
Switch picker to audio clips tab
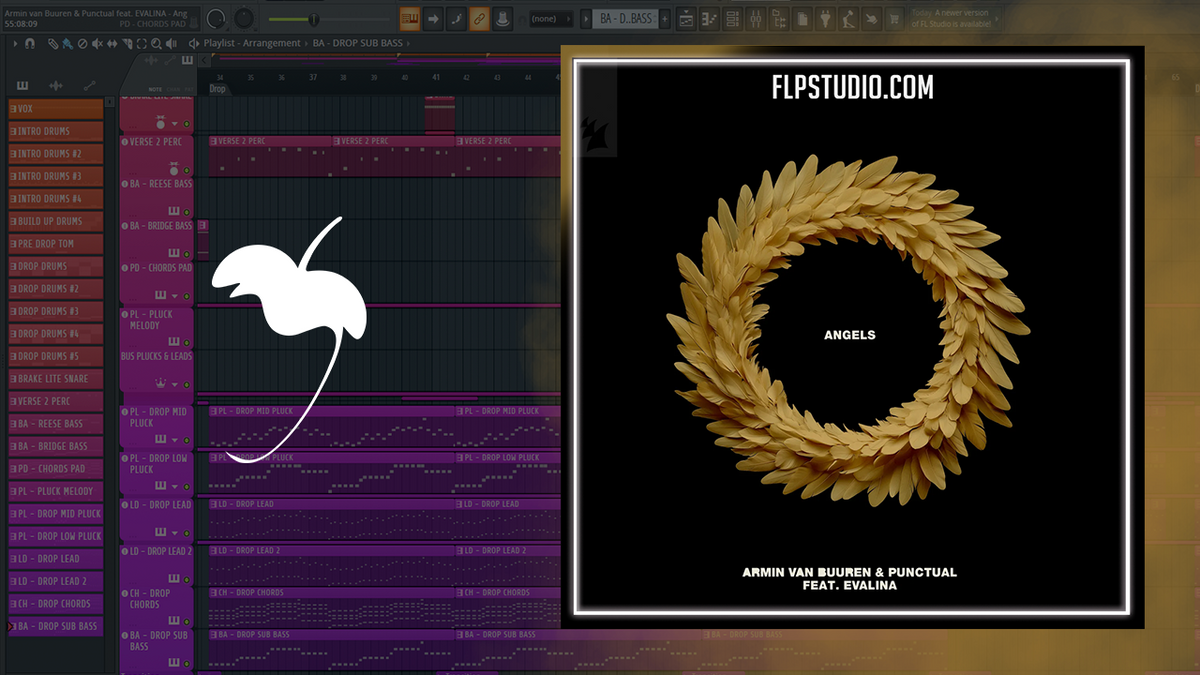[x=56, y=86]
